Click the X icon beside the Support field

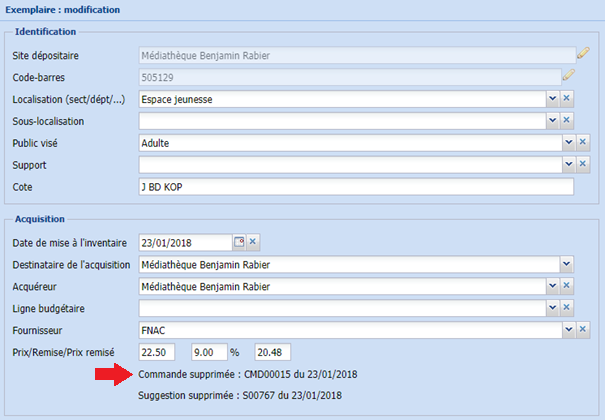pos(583,164)
